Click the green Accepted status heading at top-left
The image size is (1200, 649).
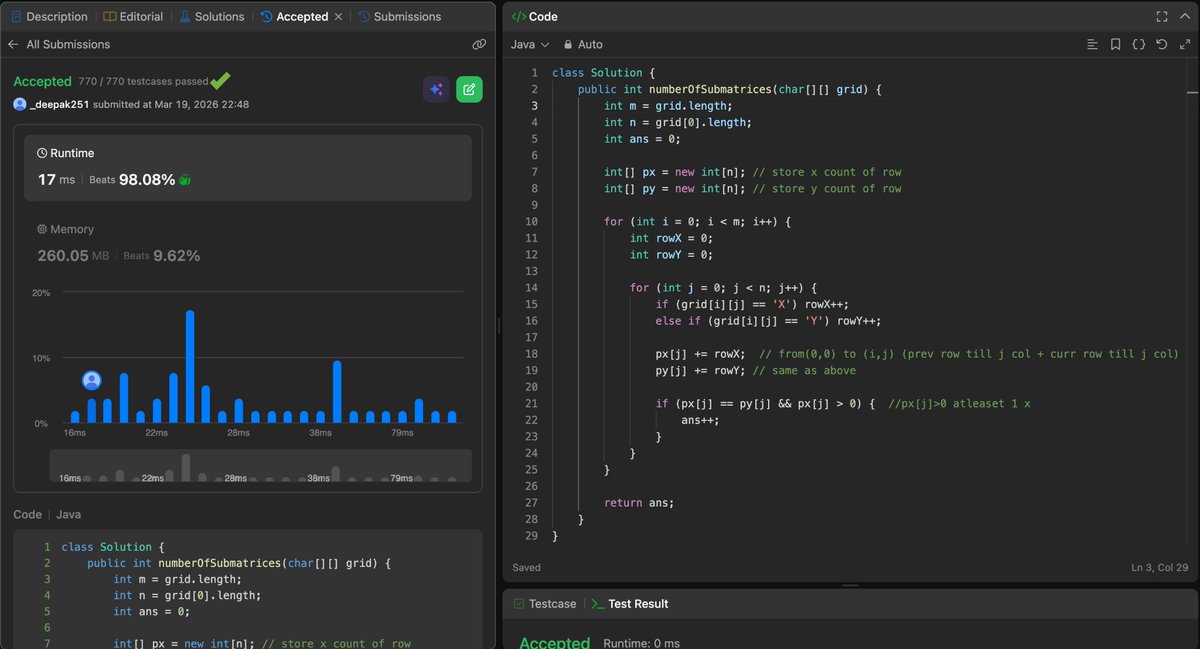pyautogui.click(x=42, y=81)
